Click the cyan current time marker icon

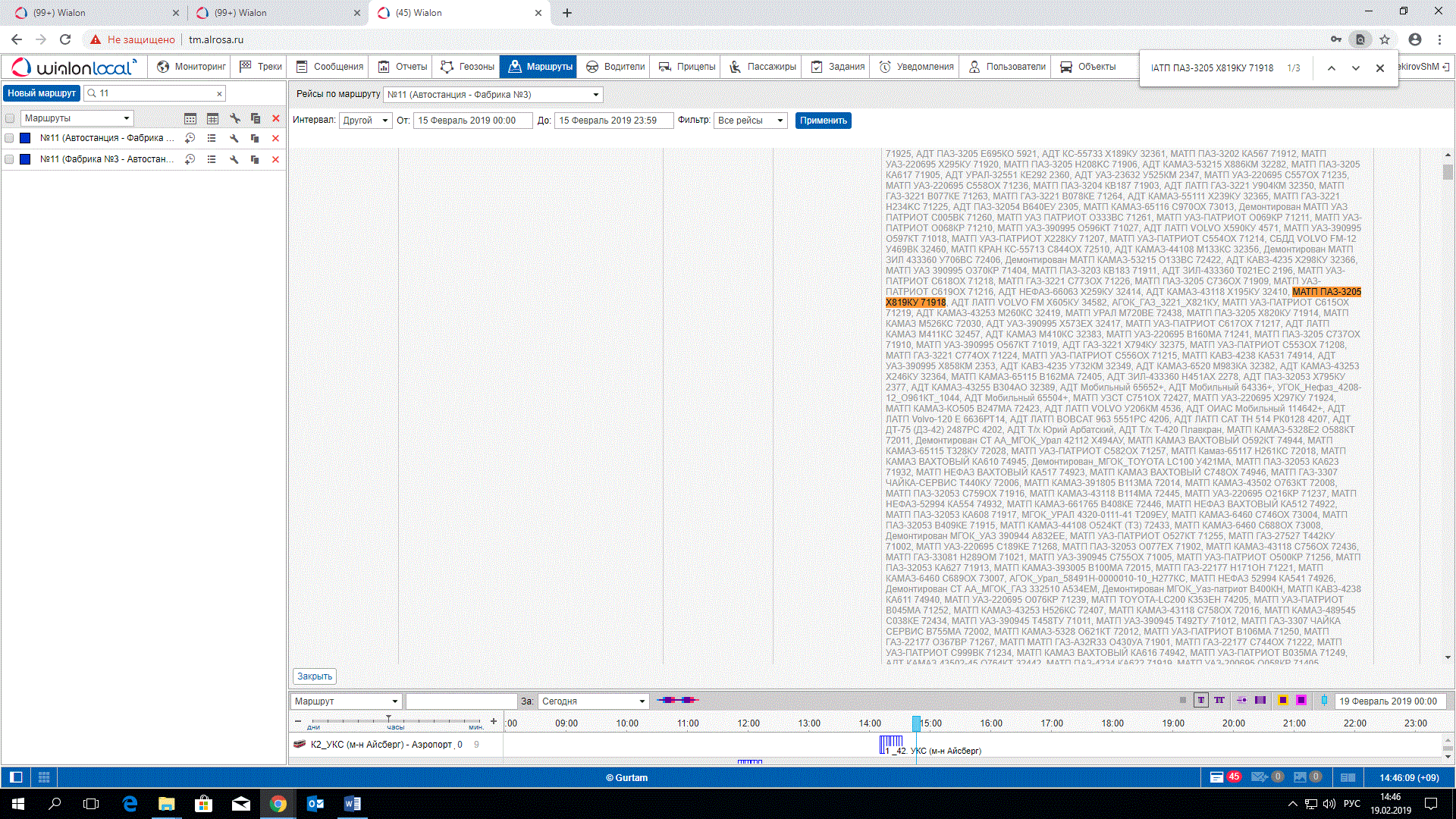[1324, 701]
